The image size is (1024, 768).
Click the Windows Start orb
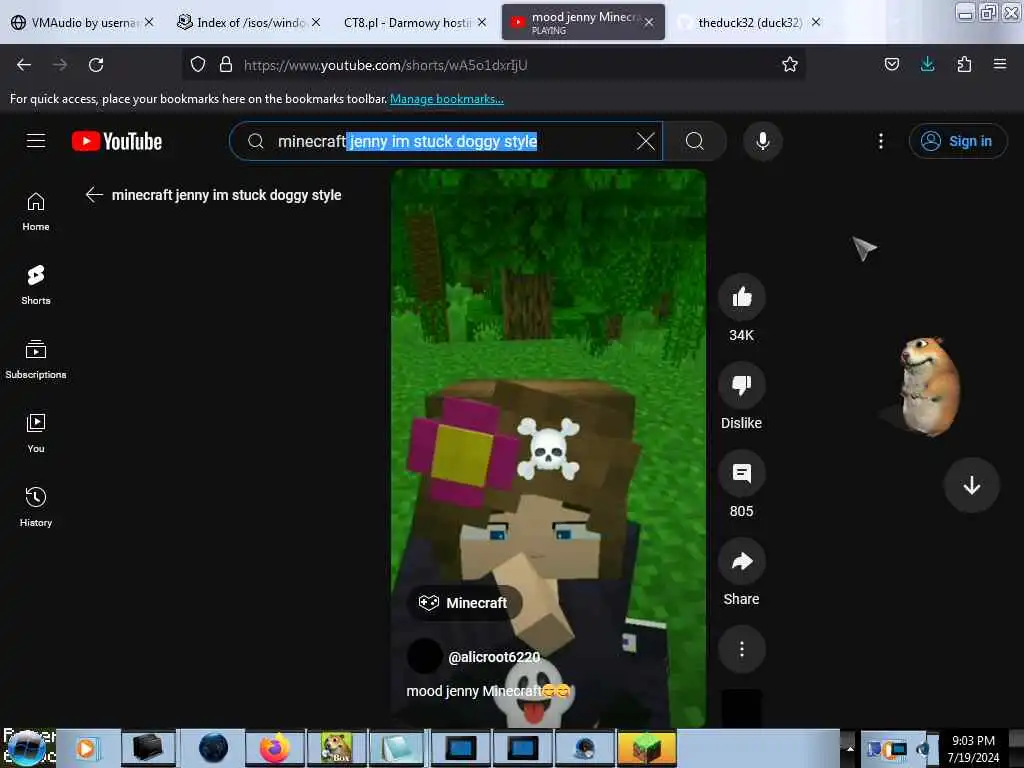click(26, 748)
